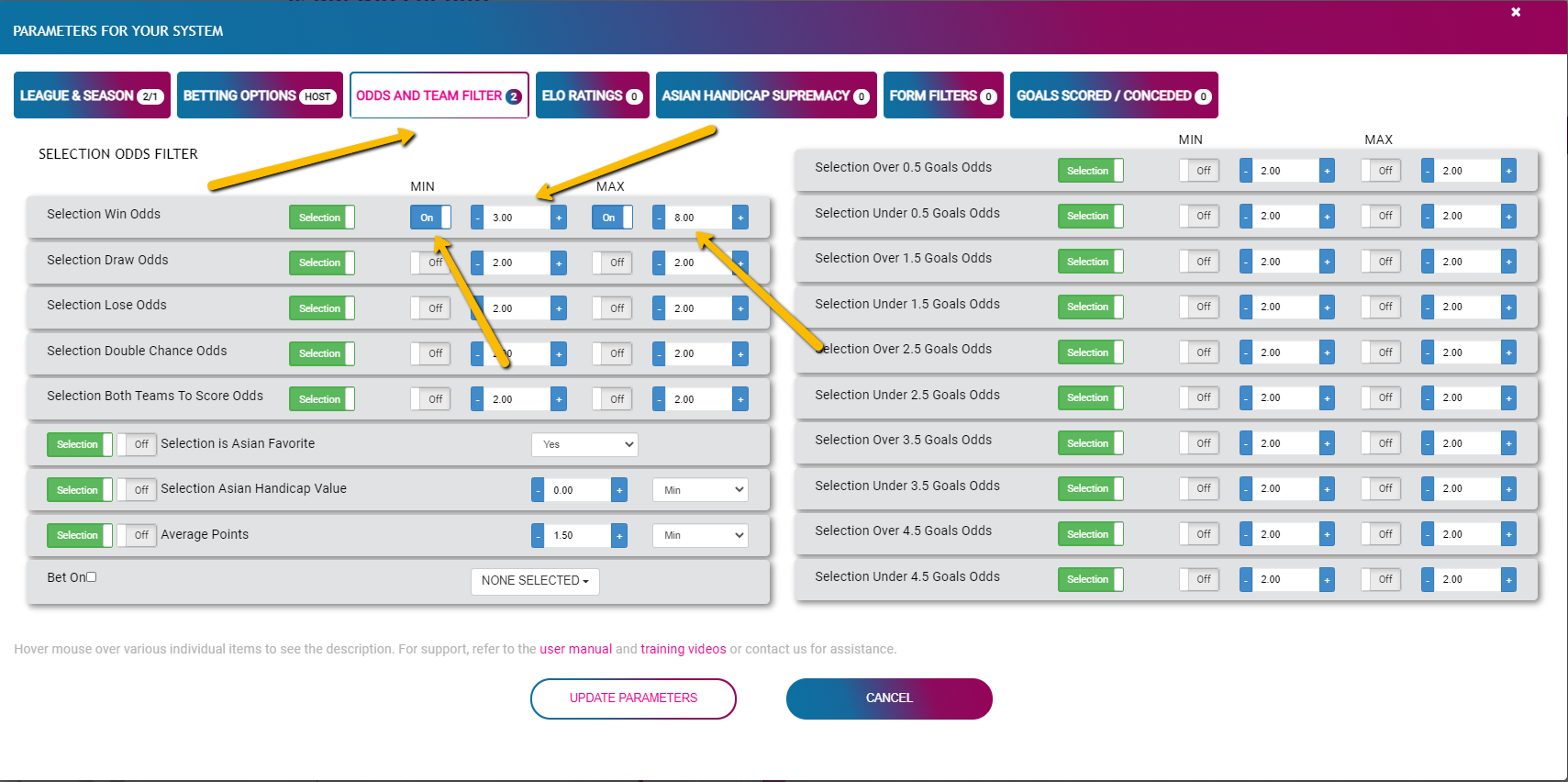Open the League & Season tab

(x=92, y=95)
